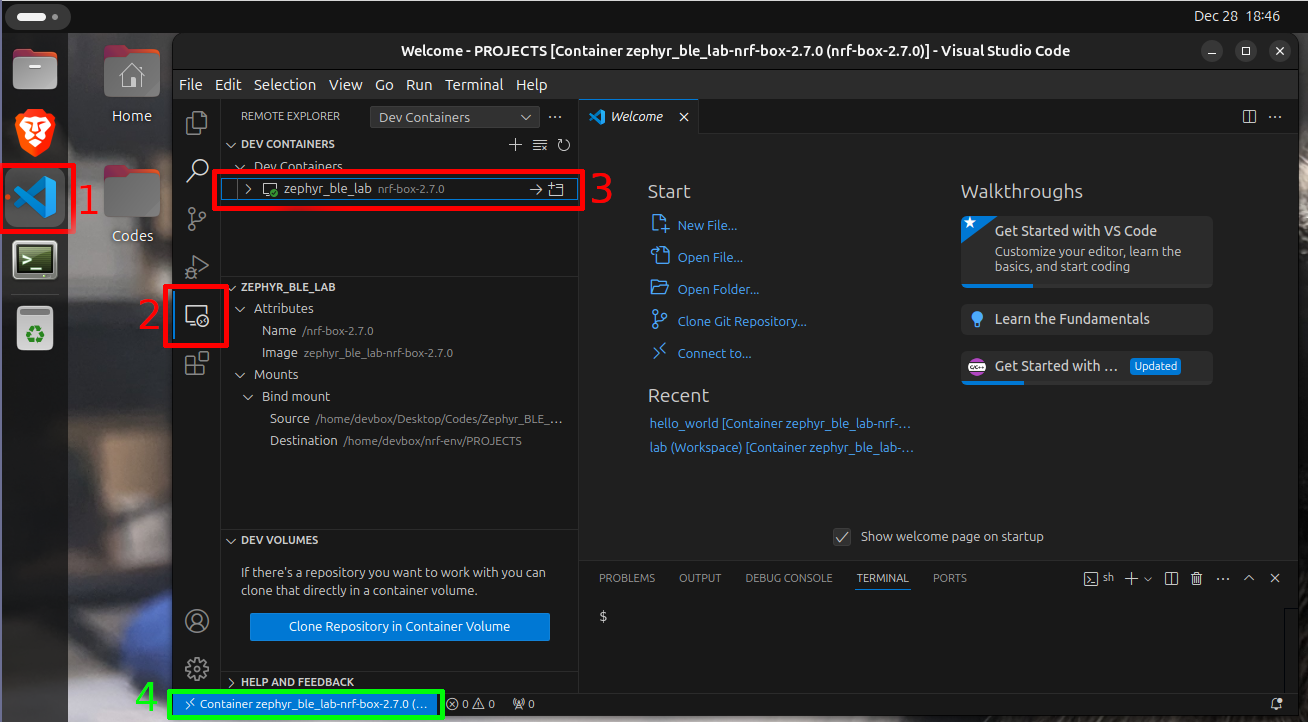This screenshot has height=722, width=1308.
Task: Click the forwarded ports status indicator
Action: pos(523,704)
